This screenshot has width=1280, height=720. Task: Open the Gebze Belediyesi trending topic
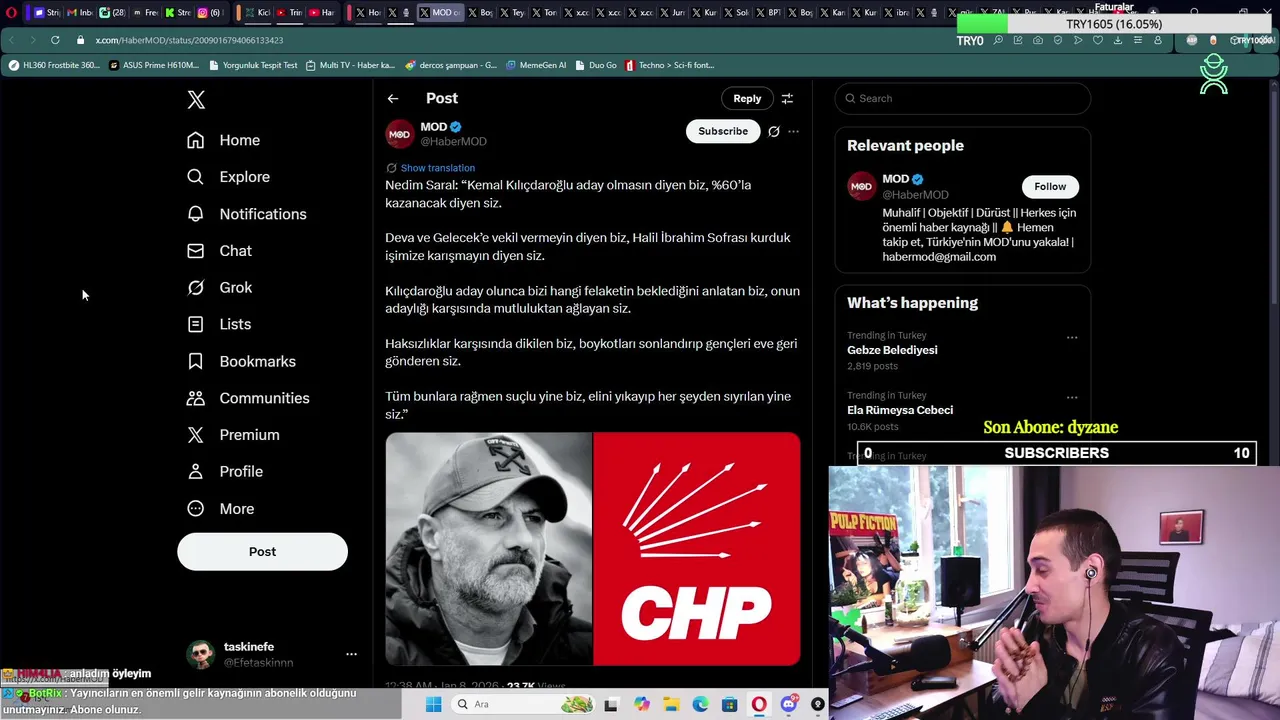pos(892,350)
